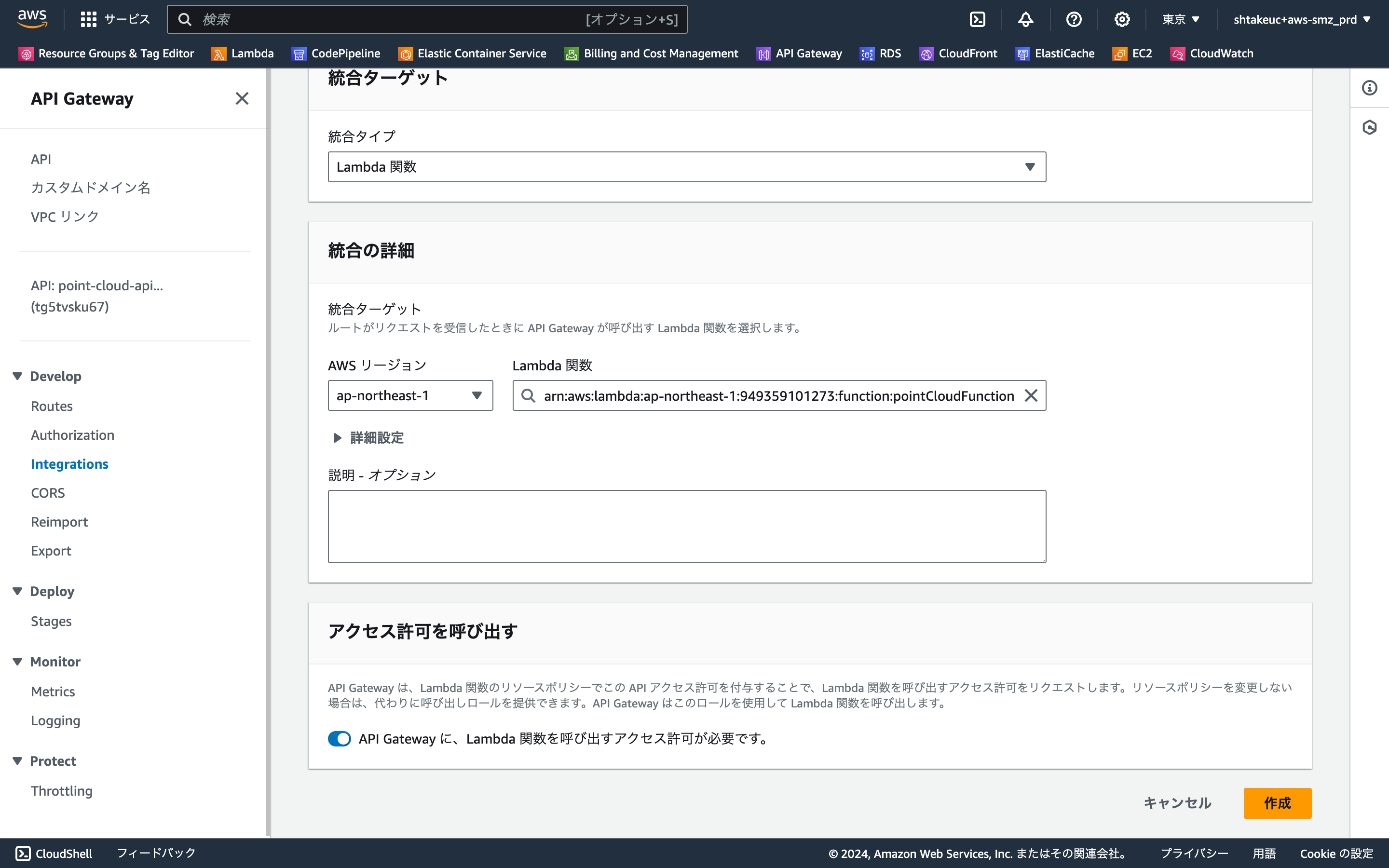Collapse the Monitor navigation group

click(x=18, y=662)
